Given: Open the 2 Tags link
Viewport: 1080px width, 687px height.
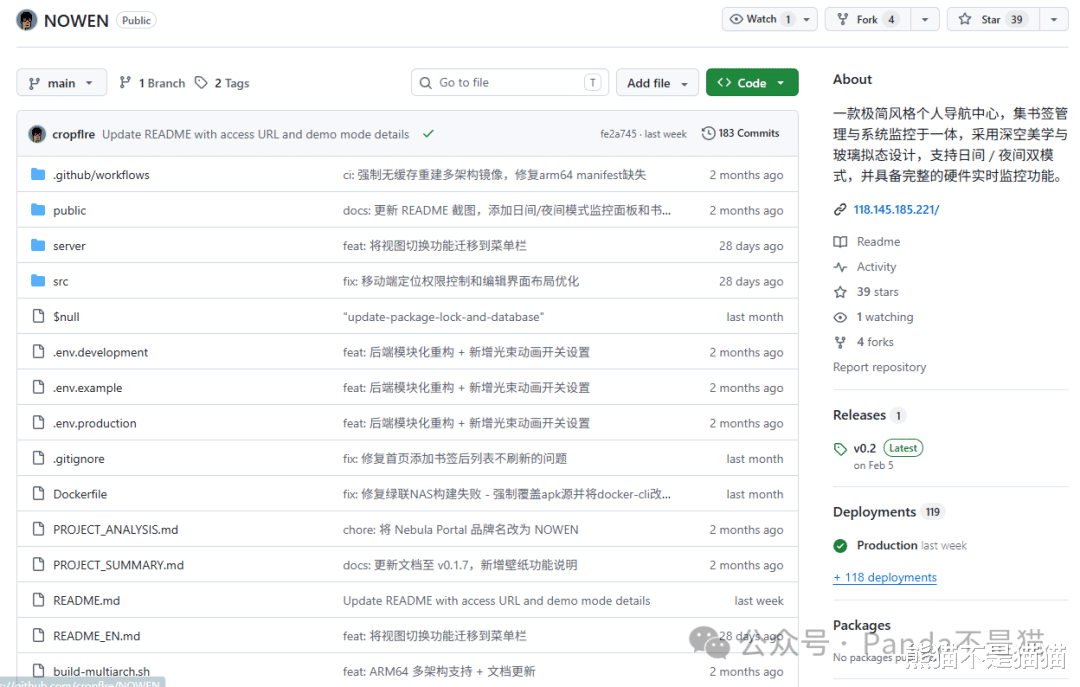Looking at the screenshot, I should click(x=222, y=83).
